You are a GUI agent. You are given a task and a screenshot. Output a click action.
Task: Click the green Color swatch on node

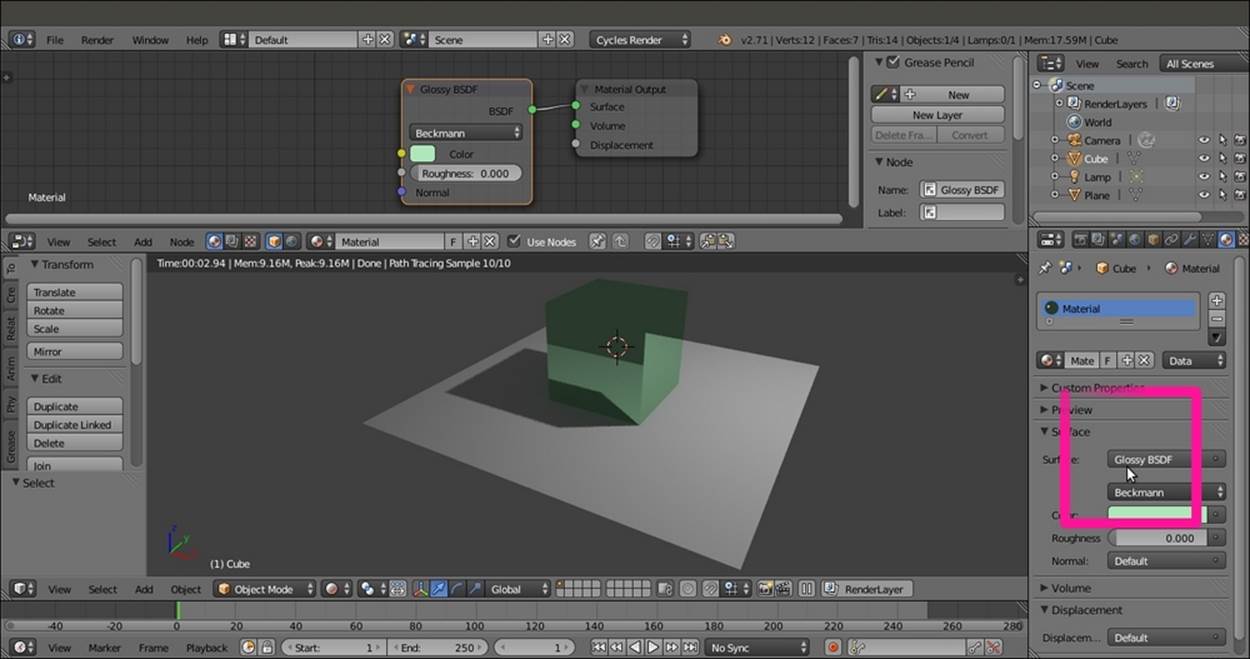click(422, 154)
